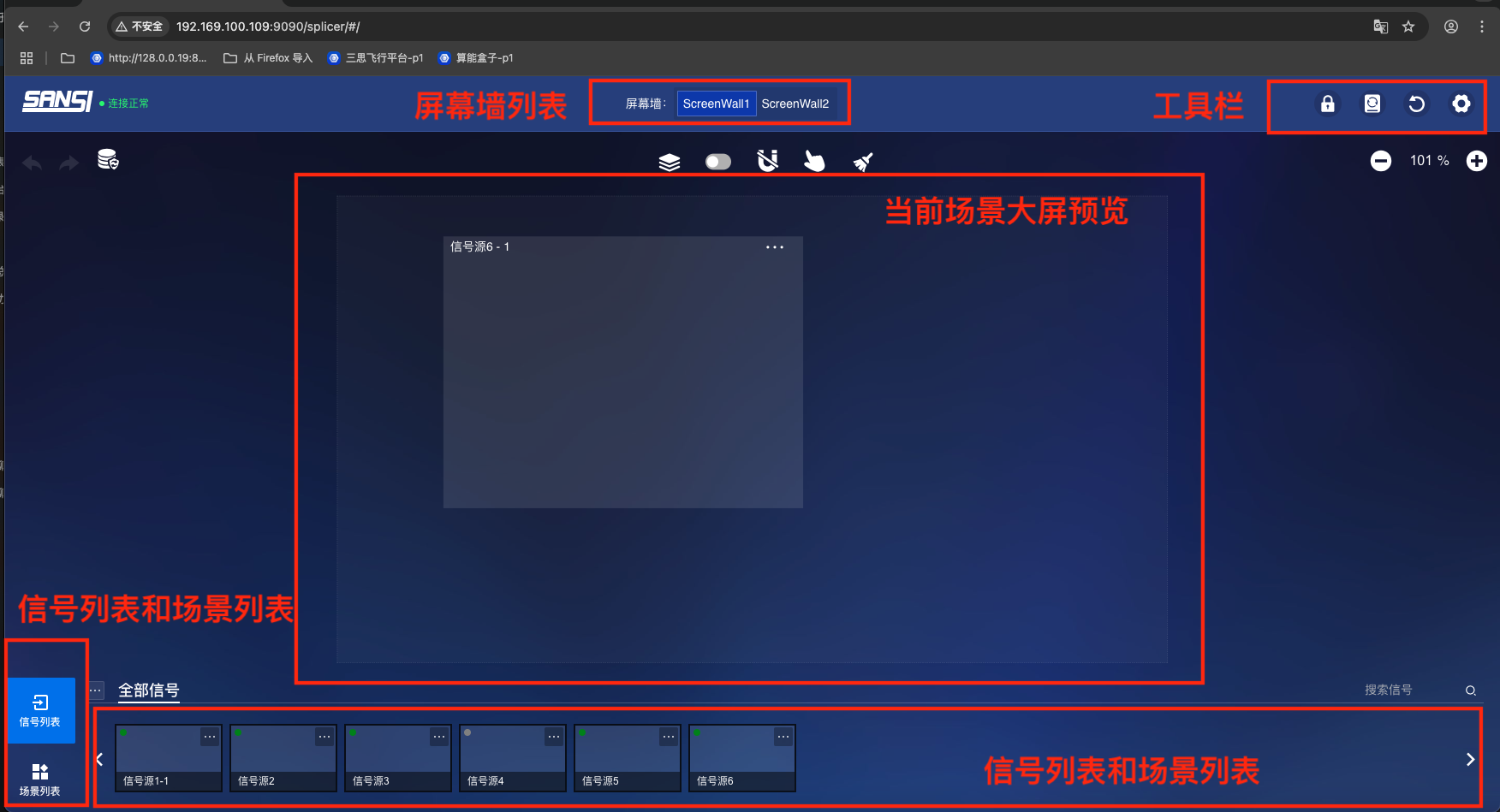Click the lock screen icon in the top toolbar
Screen dimensions: 1500x812
(1327, 104)
